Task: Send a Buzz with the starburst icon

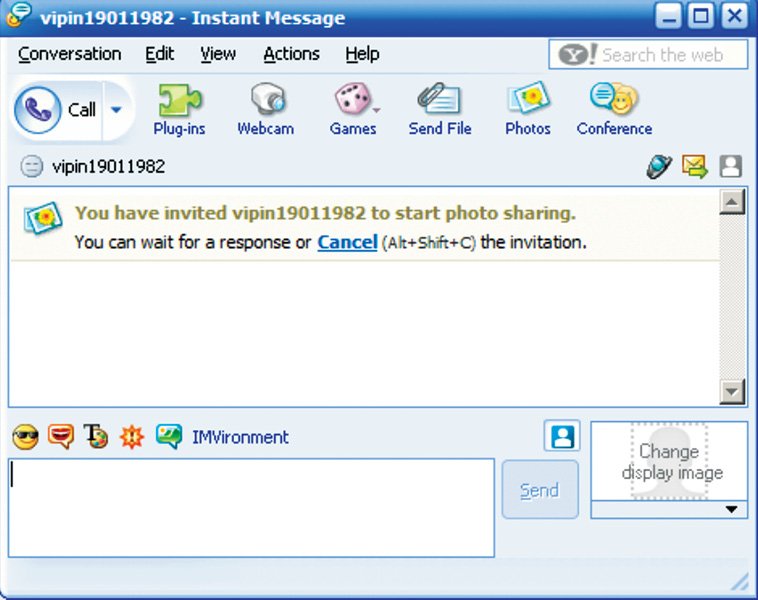Action: coord(132,437)
